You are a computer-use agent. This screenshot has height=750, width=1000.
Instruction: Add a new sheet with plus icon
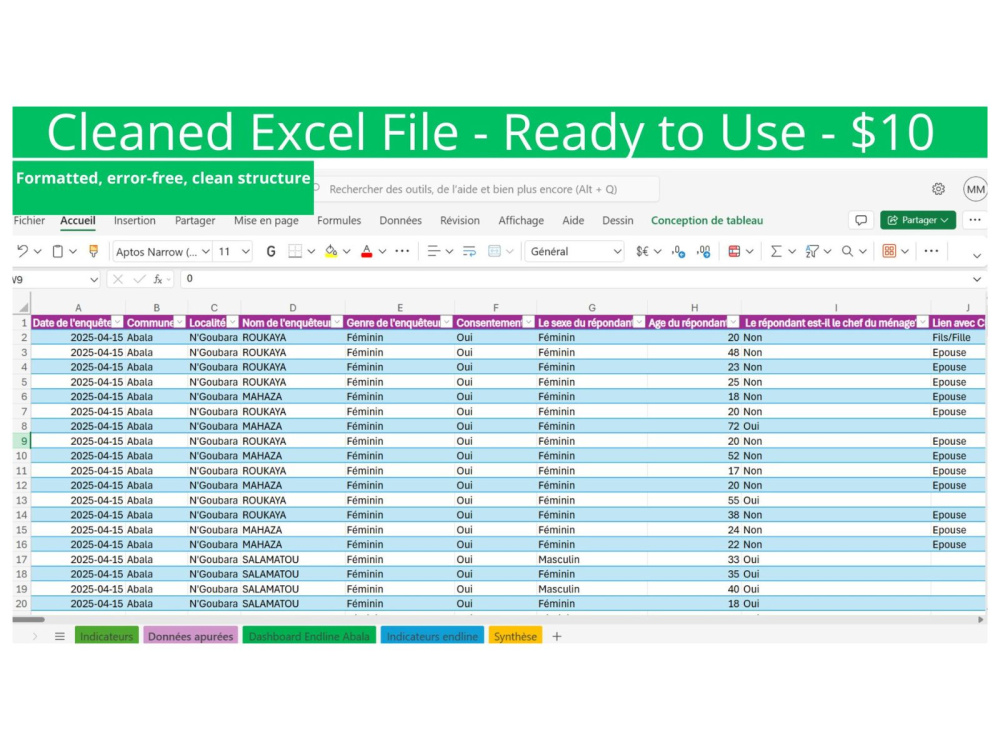[557, 636]
